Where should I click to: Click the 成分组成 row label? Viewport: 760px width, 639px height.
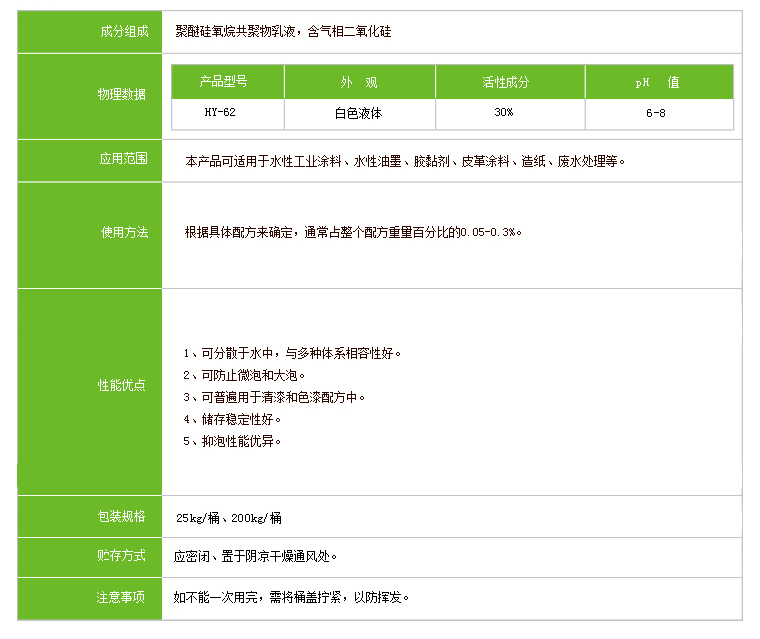tap(124, 32)
